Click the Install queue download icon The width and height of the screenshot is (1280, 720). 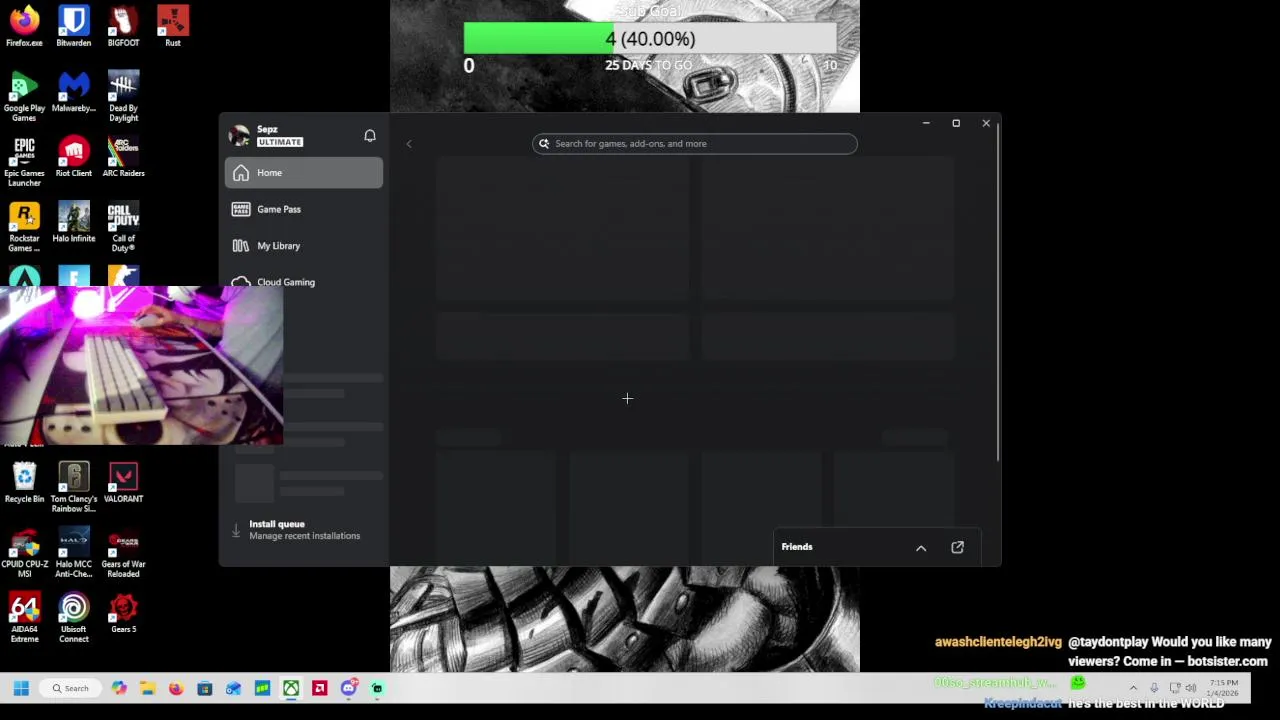tap(236, 530)
